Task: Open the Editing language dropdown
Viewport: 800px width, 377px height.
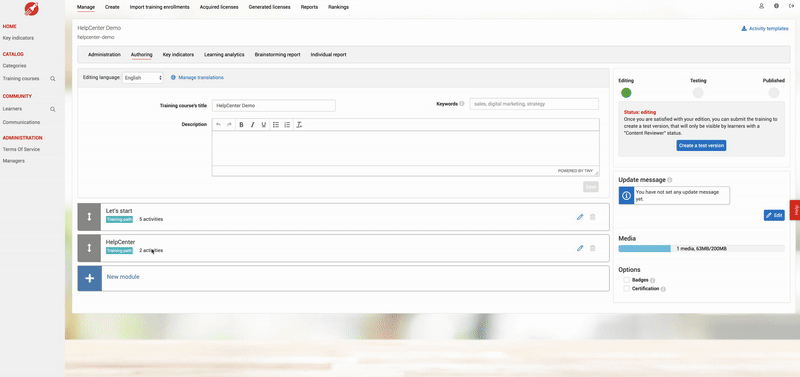Action: pos(143,78)
